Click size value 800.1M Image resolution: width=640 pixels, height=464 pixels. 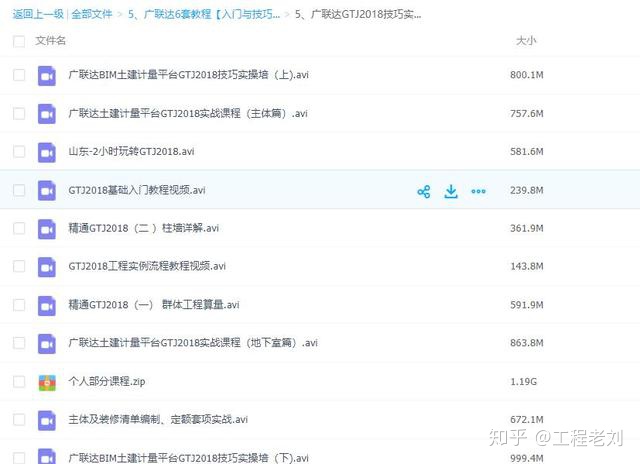coord(527,75)
